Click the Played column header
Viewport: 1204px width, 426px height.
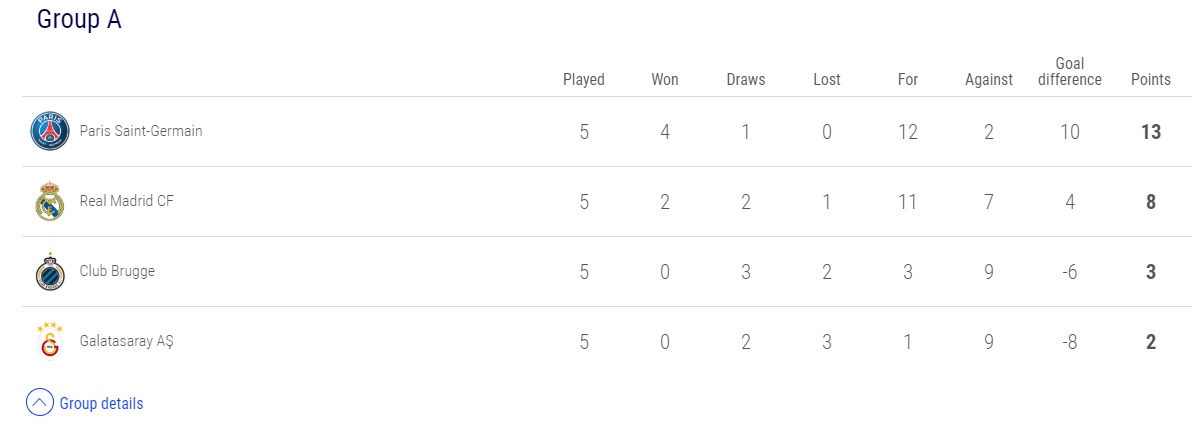click(584, 79)
